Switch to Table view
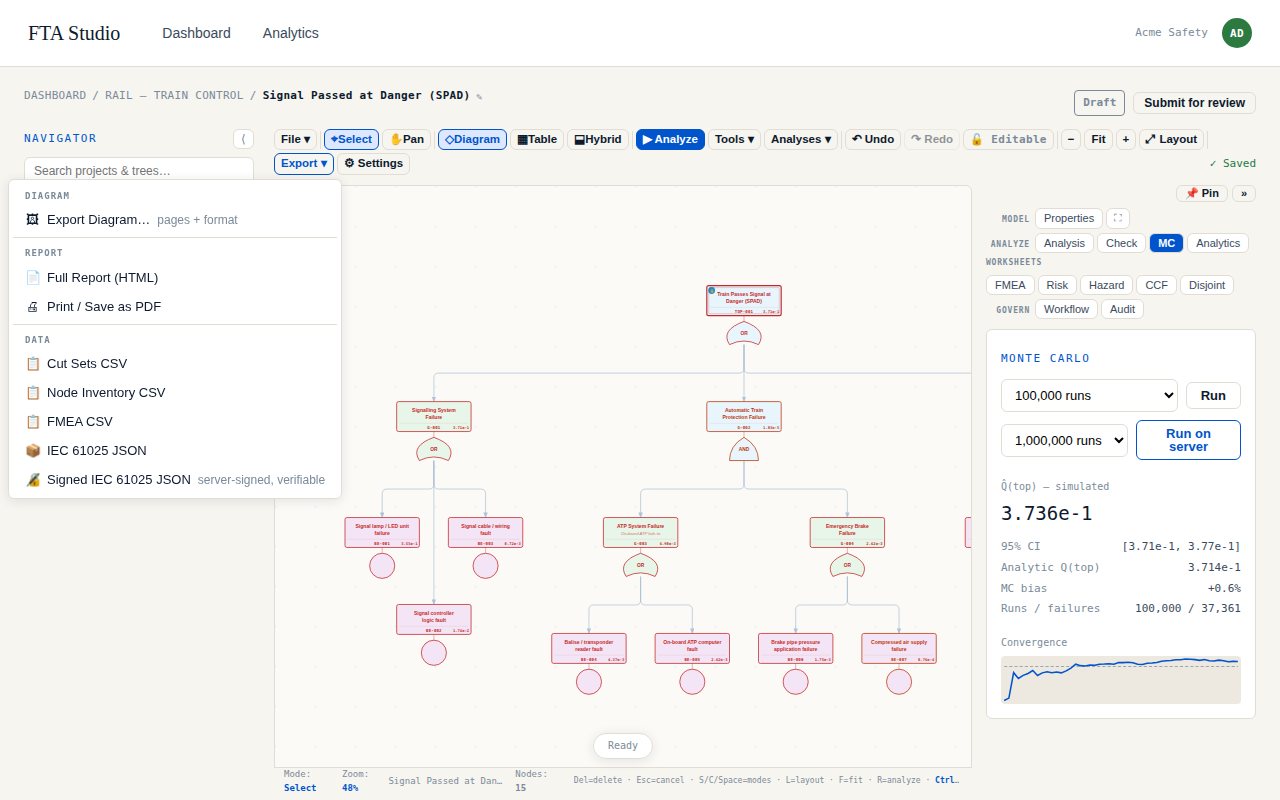This screenshot has height=800, width=1280. pos(537,139)
